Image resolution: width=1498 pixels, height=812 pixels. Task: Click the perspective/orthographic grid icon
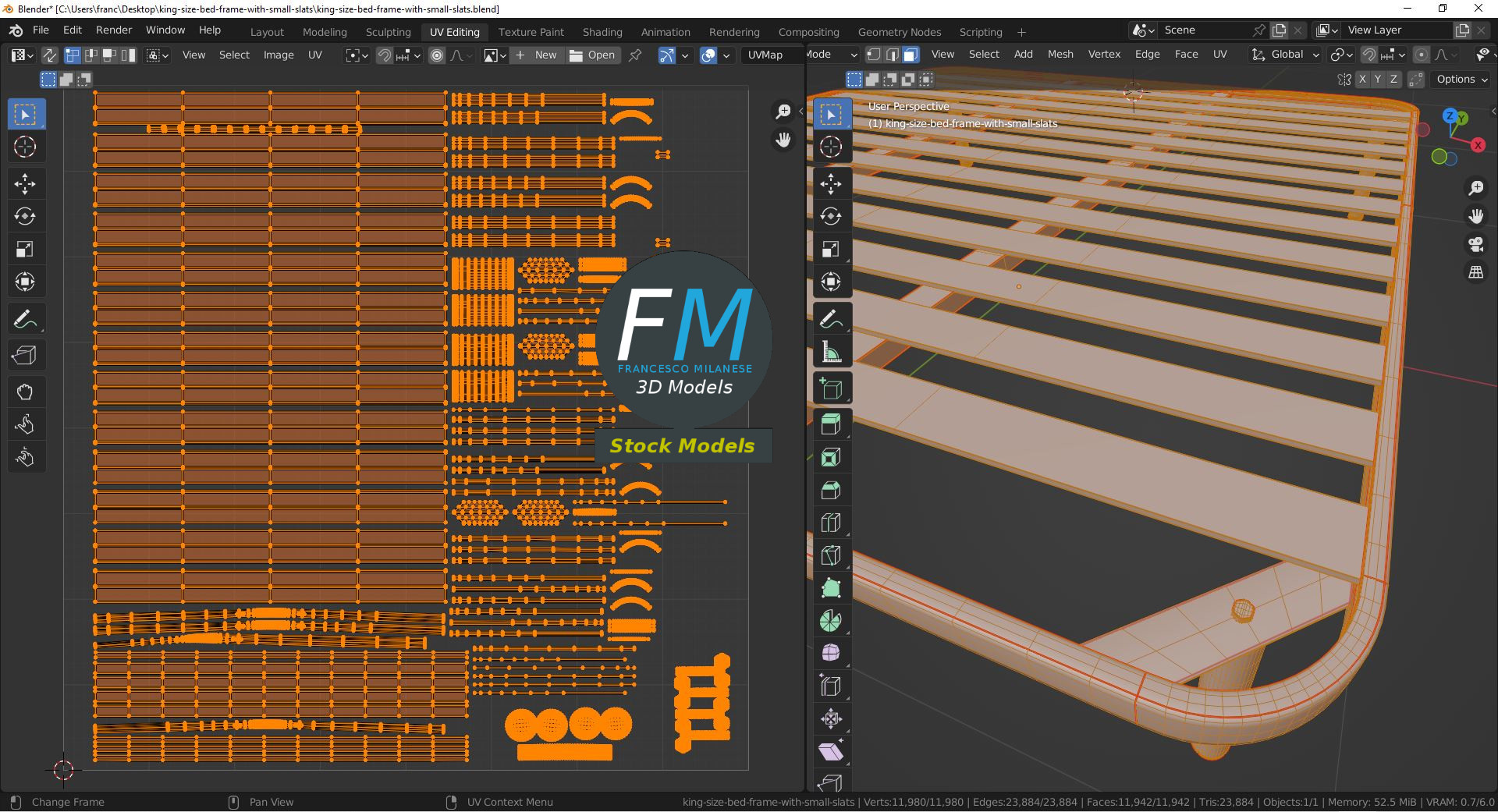point(1475,273)
